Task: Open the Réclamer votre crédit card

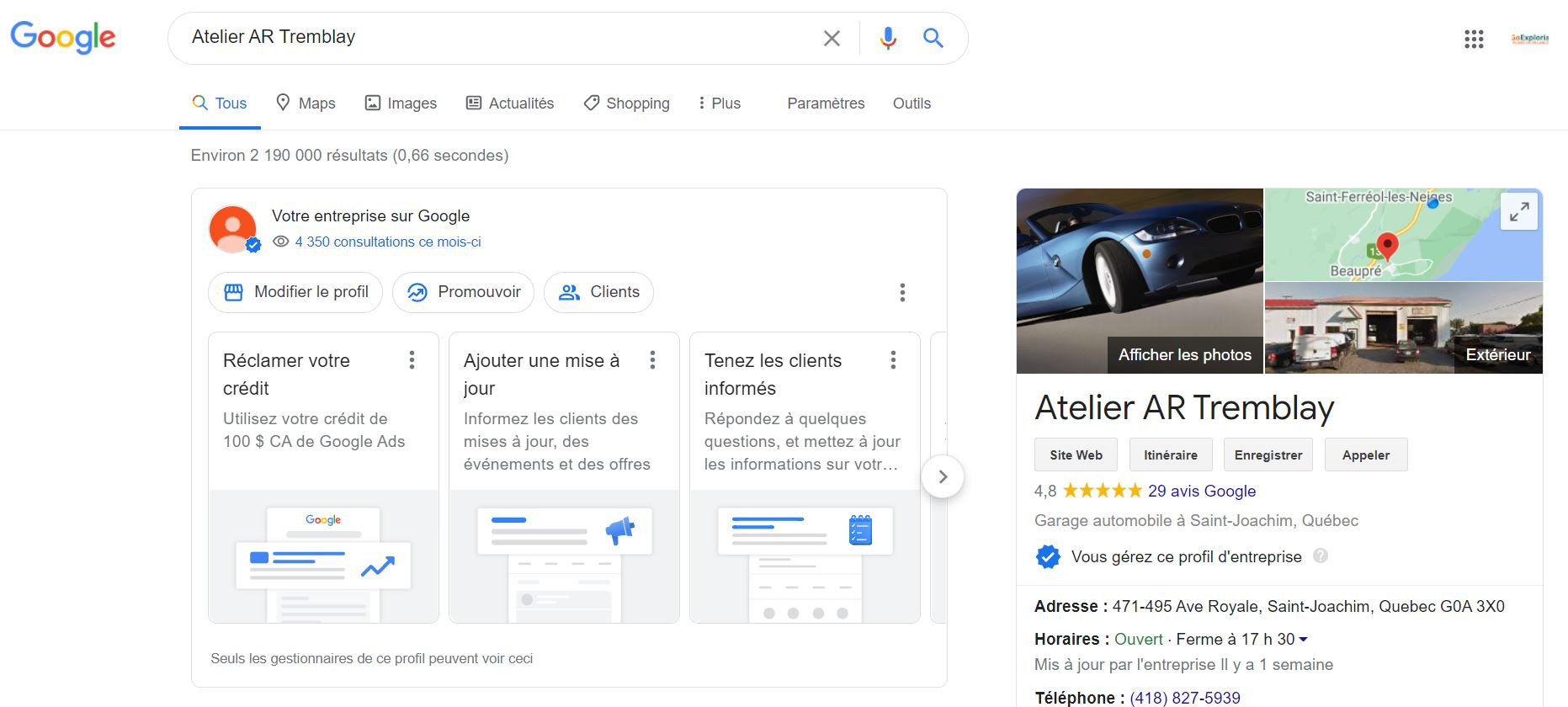Action: click(x=323, y=477)
